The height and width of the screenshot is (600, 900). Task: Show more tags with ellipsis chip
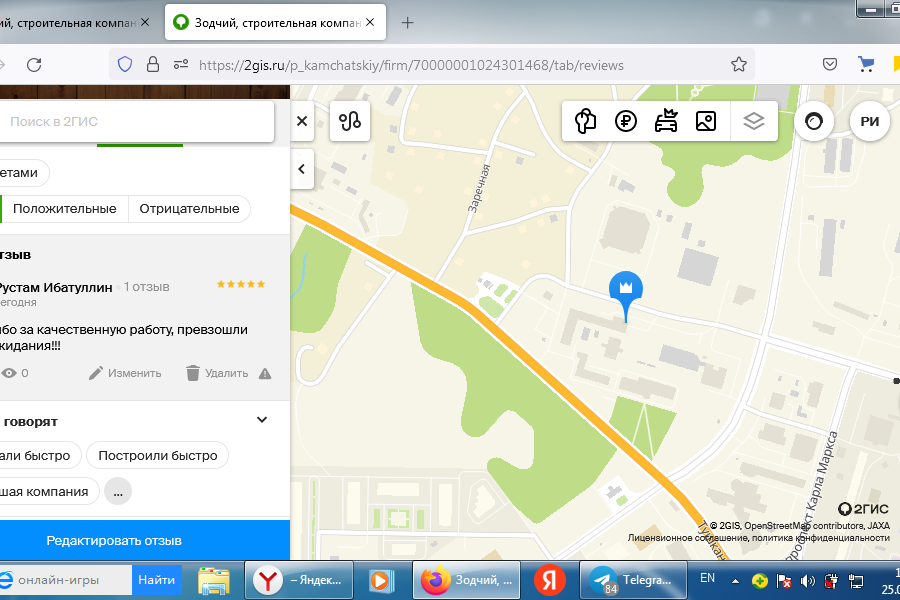[118, 491]
